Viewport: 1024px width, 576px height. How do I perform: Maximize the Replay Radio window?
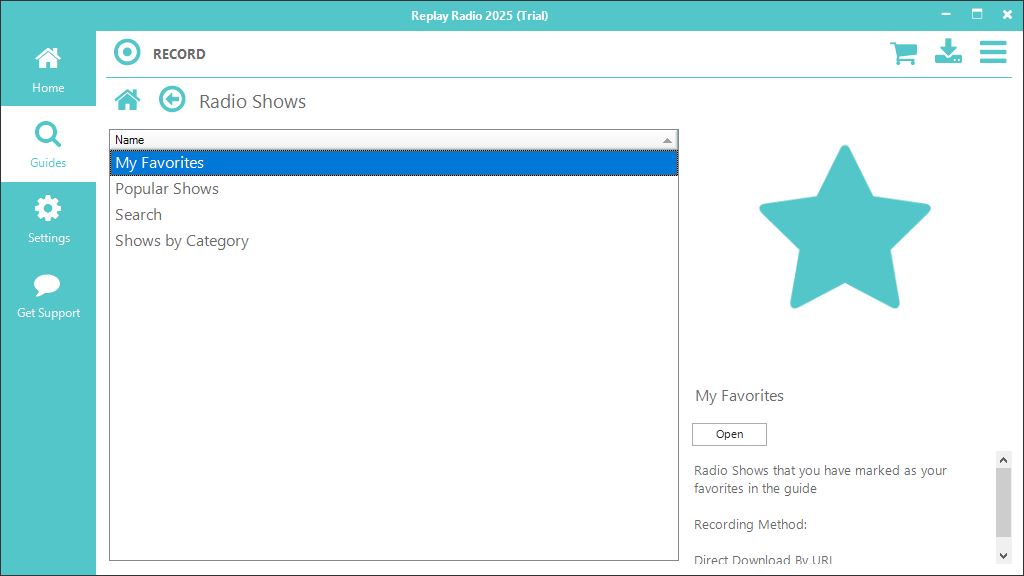point(977,14)
